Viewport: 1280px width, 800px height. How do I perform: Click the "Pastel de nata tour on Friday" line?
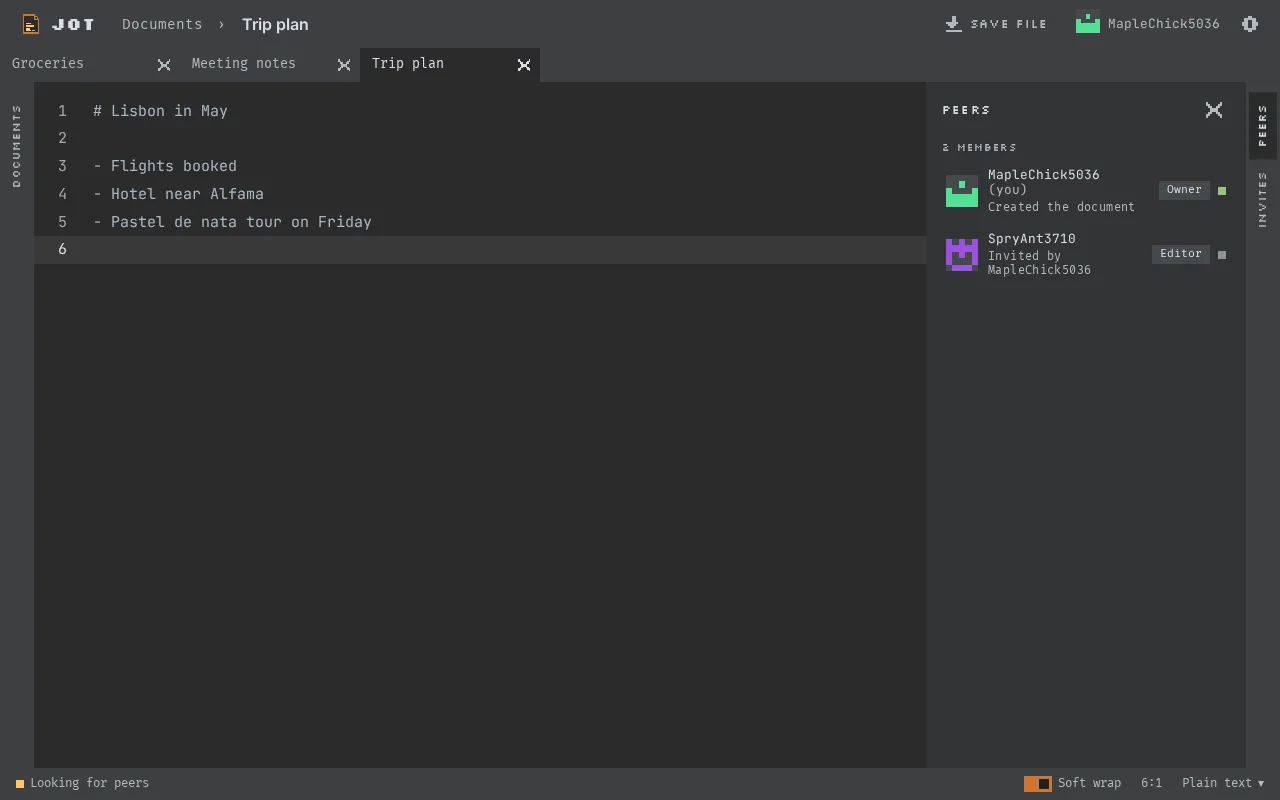click(x=232, y=222)
